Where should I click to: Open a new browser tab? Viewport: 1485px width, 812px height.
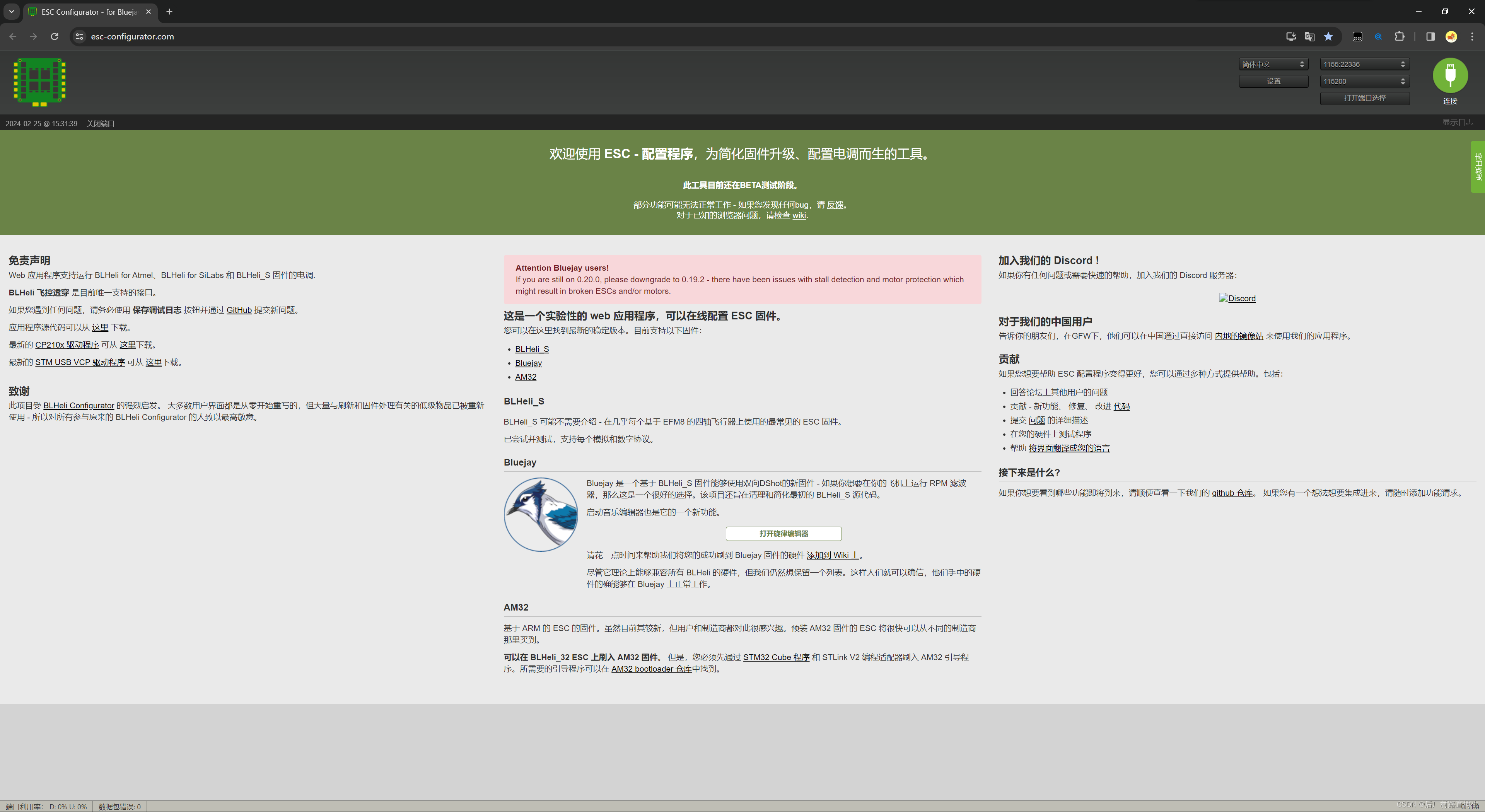[x=169, y=12]
